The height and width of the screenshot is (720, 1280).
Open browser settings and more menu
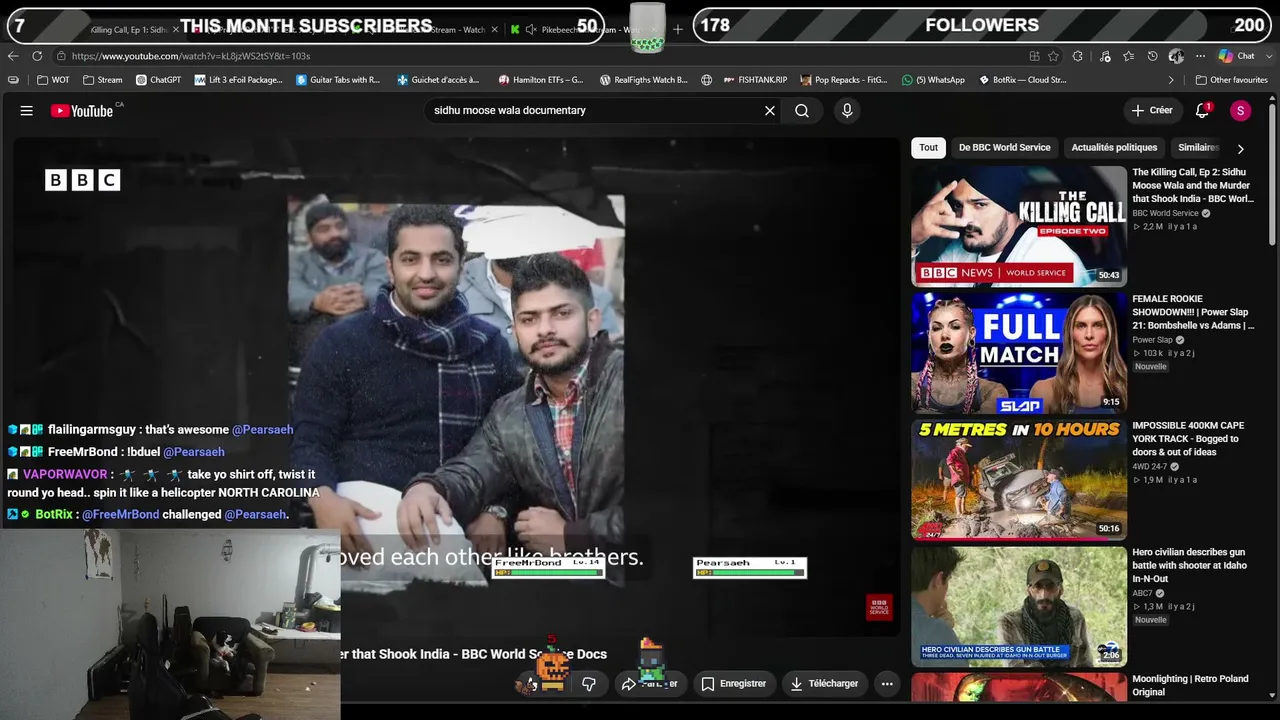click(1200, 56)
